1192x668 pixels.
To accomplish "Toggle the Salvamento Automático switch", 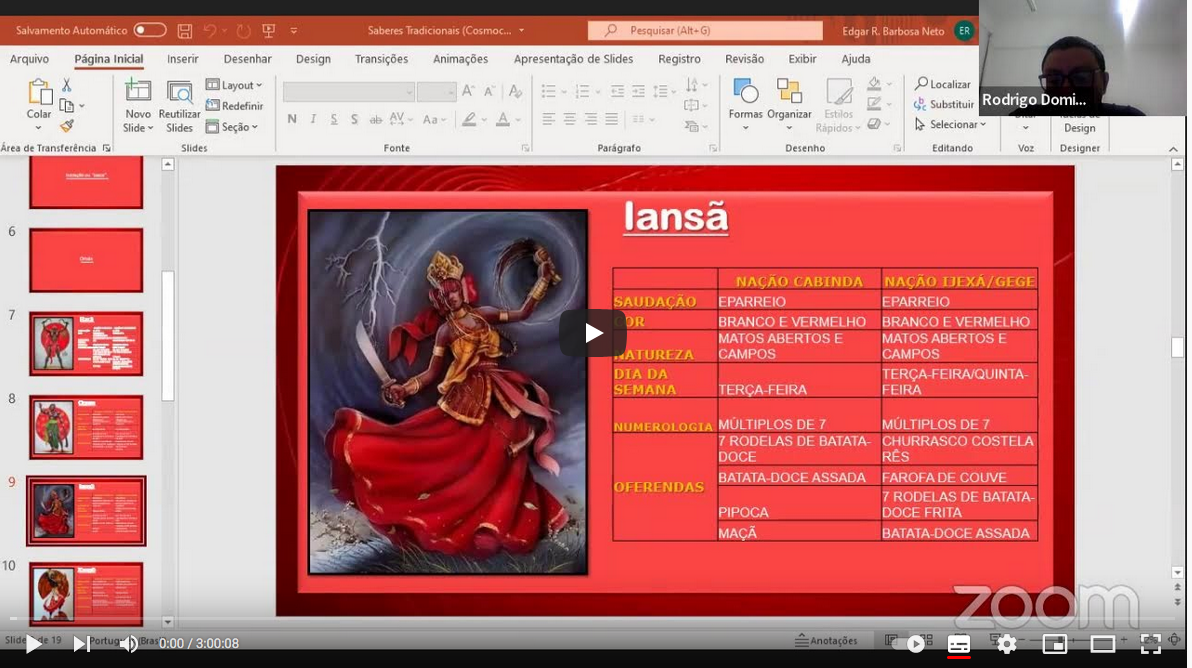I will tap(150, 30).
